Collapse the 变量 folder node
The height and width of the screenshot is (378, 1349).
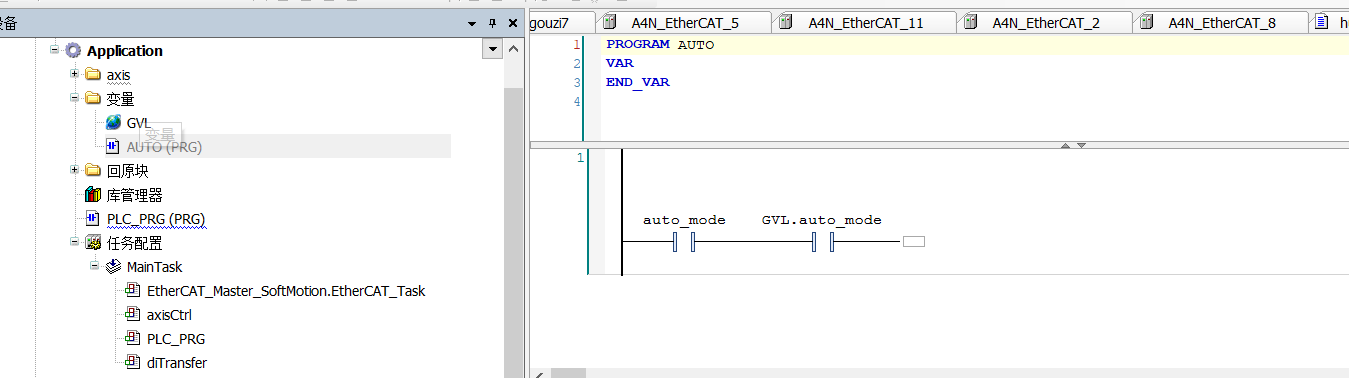(74, 98)
